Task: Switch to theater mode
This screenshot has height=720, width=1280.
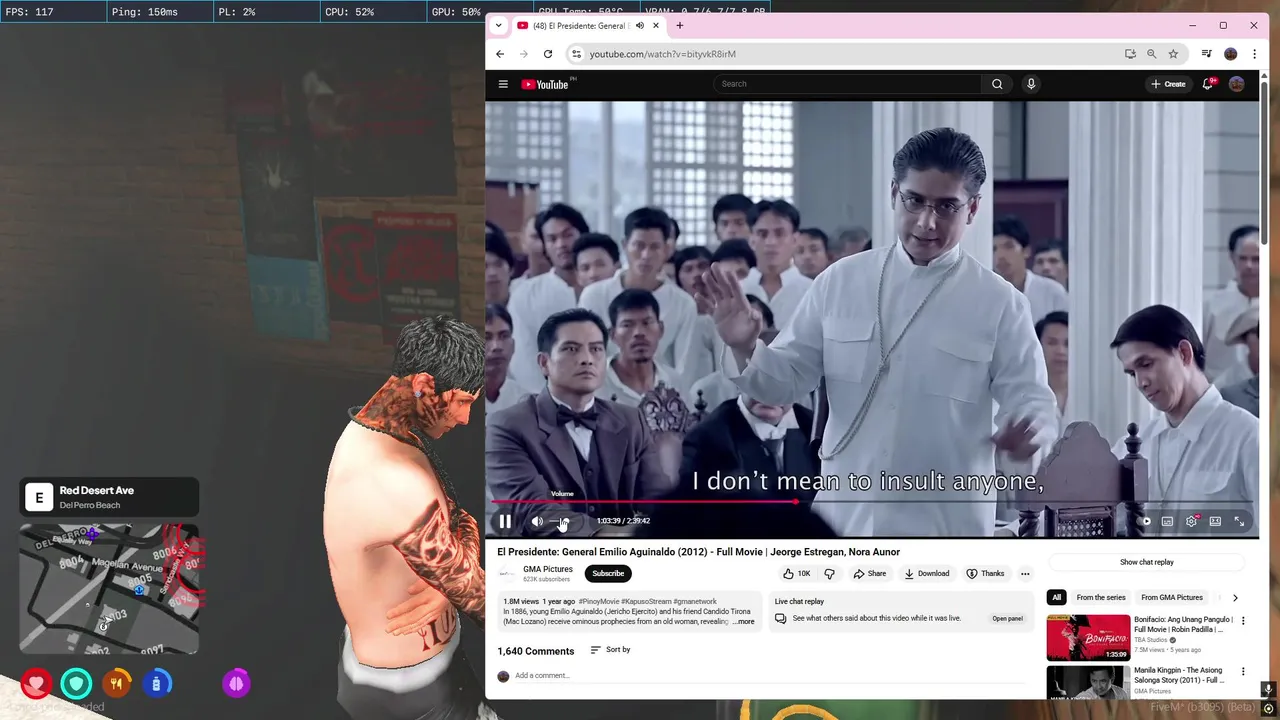Action: point(1215,521)
